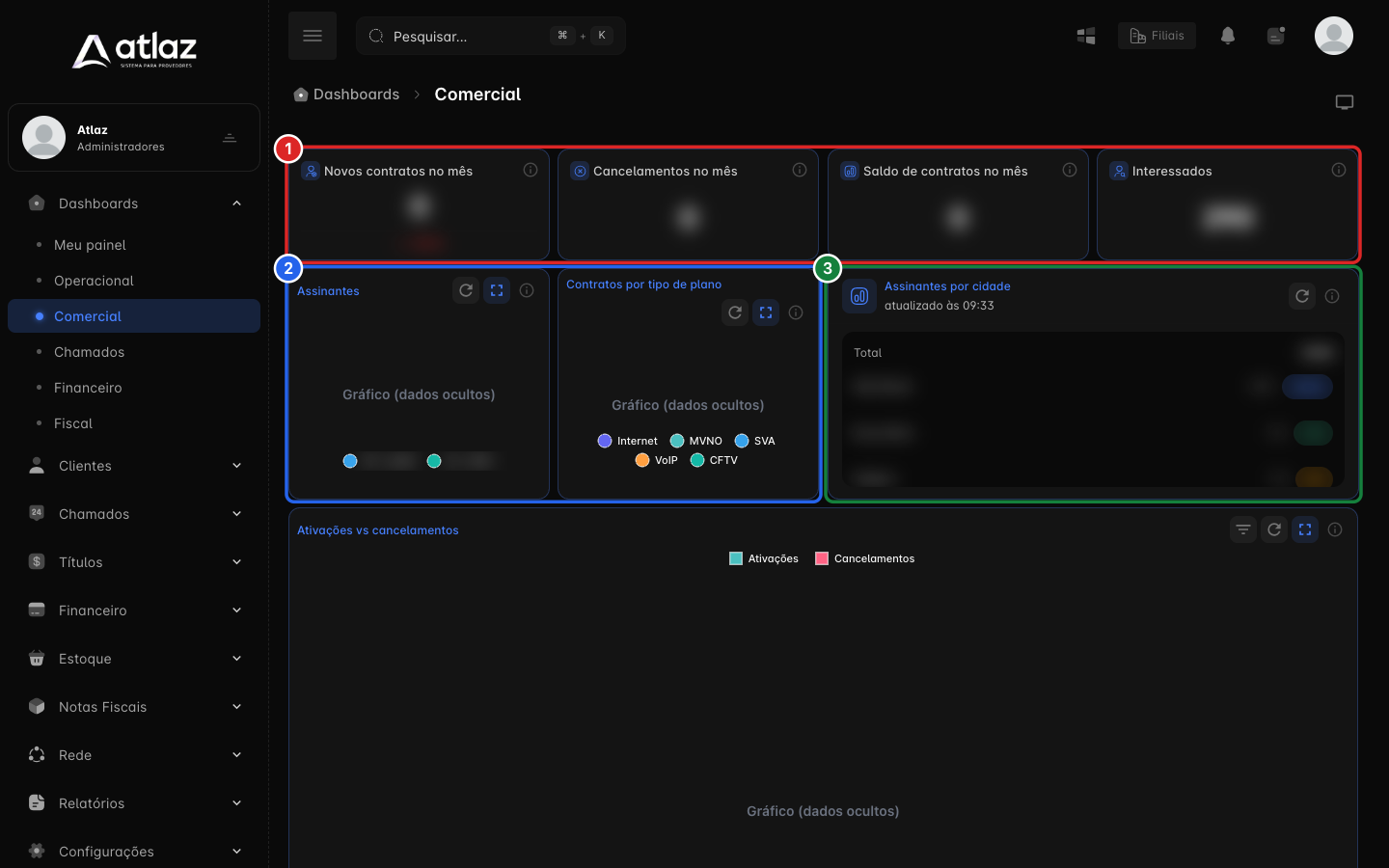Screen dimensions: 1389x868
Task: Toggle Ativações series in the chart legend
Action: 764,558
